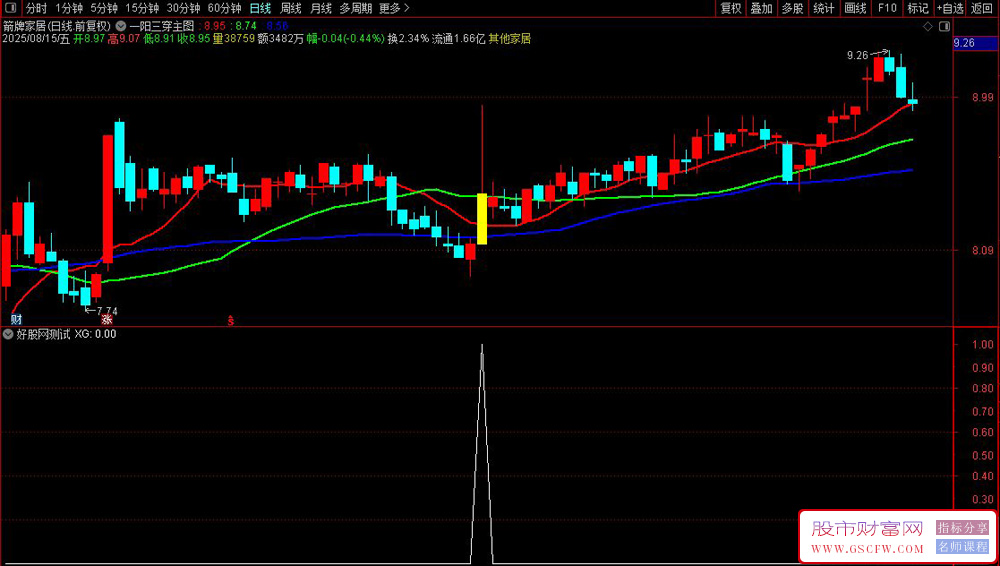Click the 9.26 high price annotation
This screenshot has height=566, width=1000.
[857, 56]
